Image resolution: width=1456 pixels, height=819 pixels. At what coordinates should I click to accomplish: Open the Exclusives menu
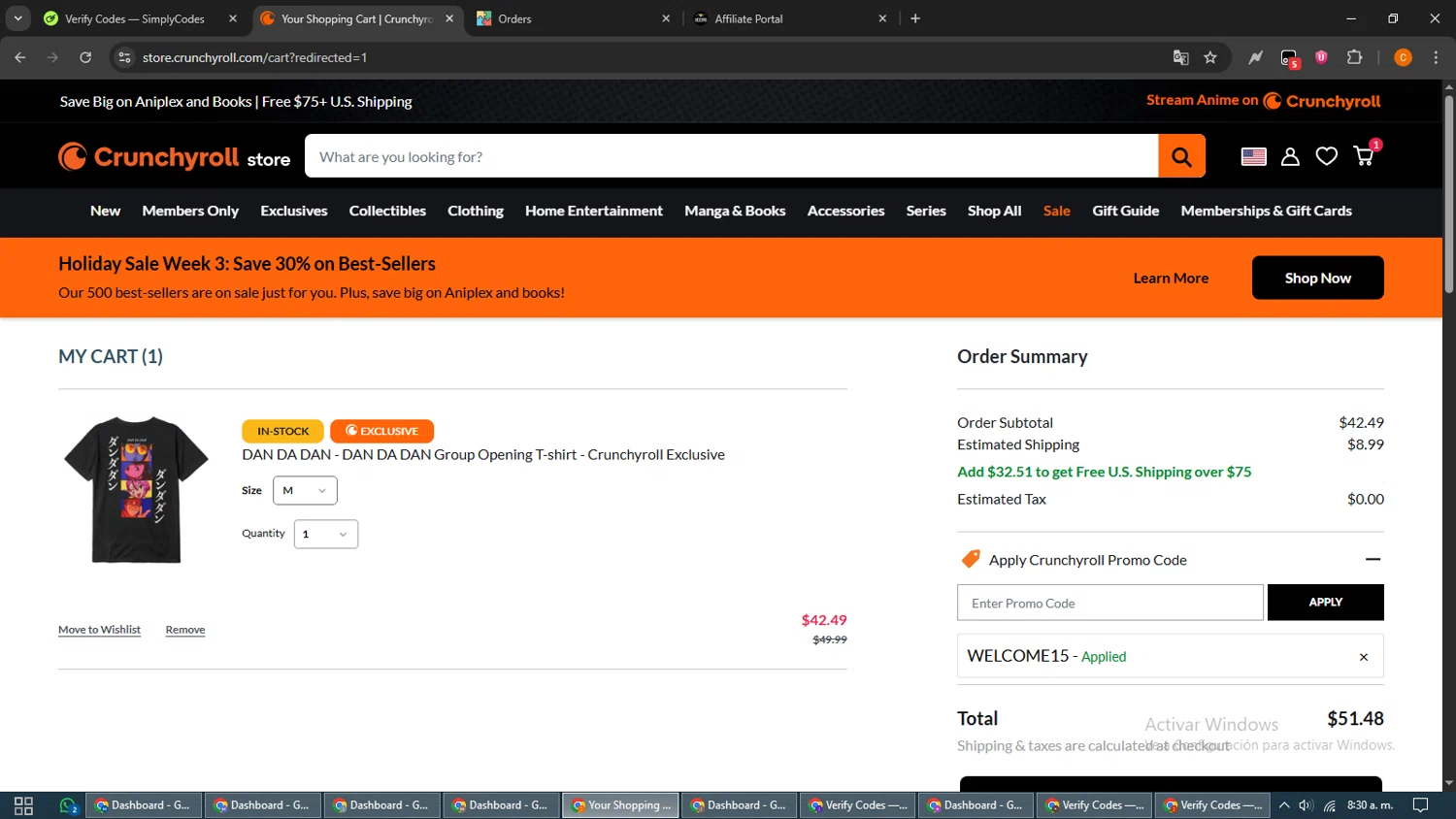point(294,211)
